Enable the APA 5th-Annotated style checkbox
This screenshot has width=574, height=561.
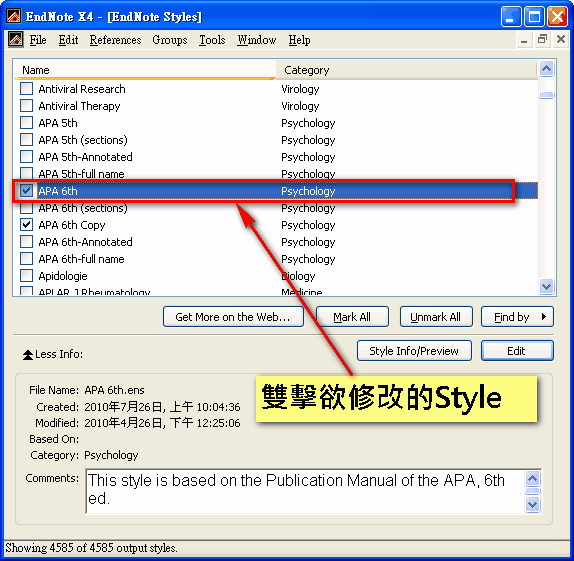[26, 156]
